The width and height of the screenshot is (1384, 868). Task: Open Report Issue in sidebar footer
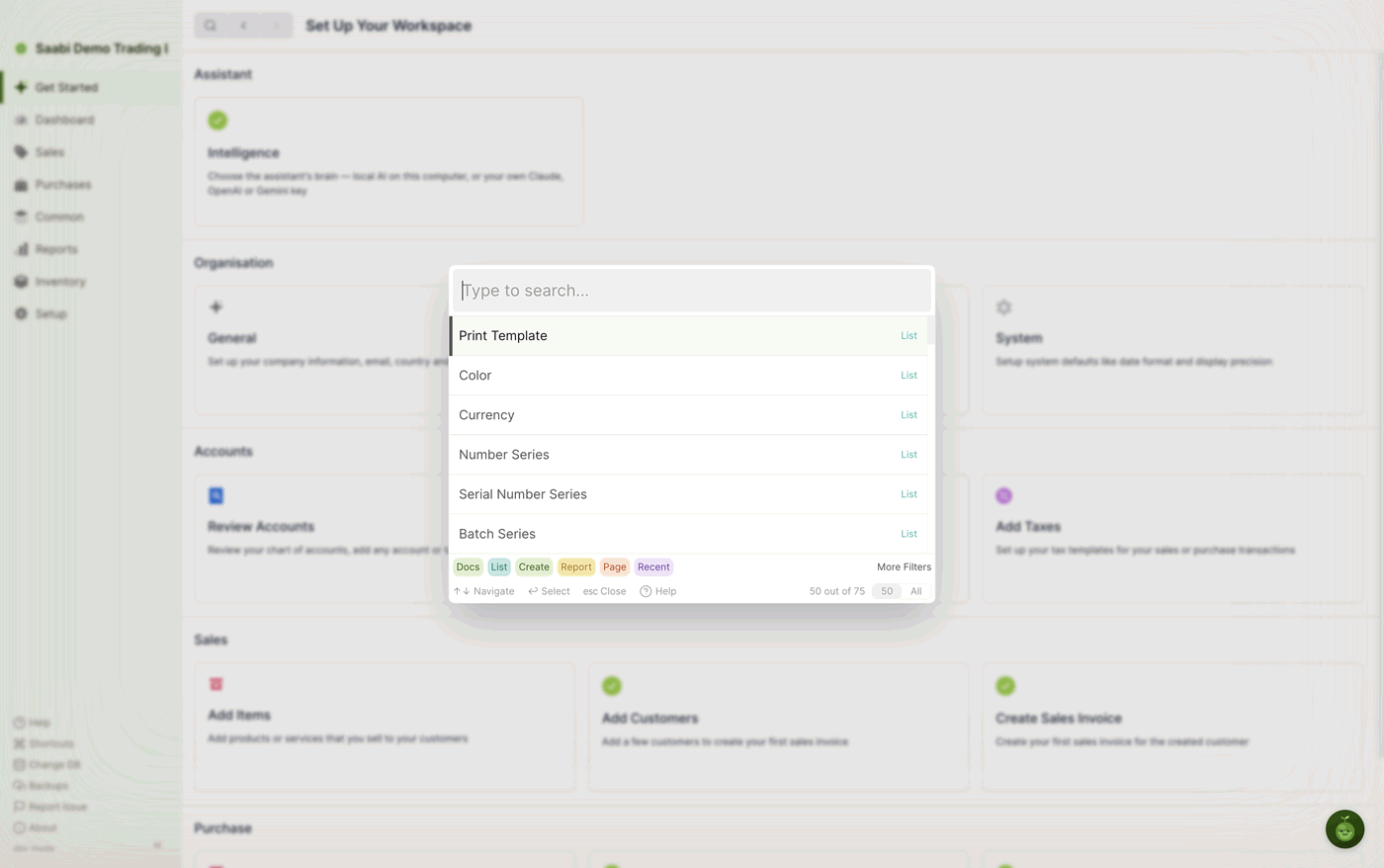[50, 807]
